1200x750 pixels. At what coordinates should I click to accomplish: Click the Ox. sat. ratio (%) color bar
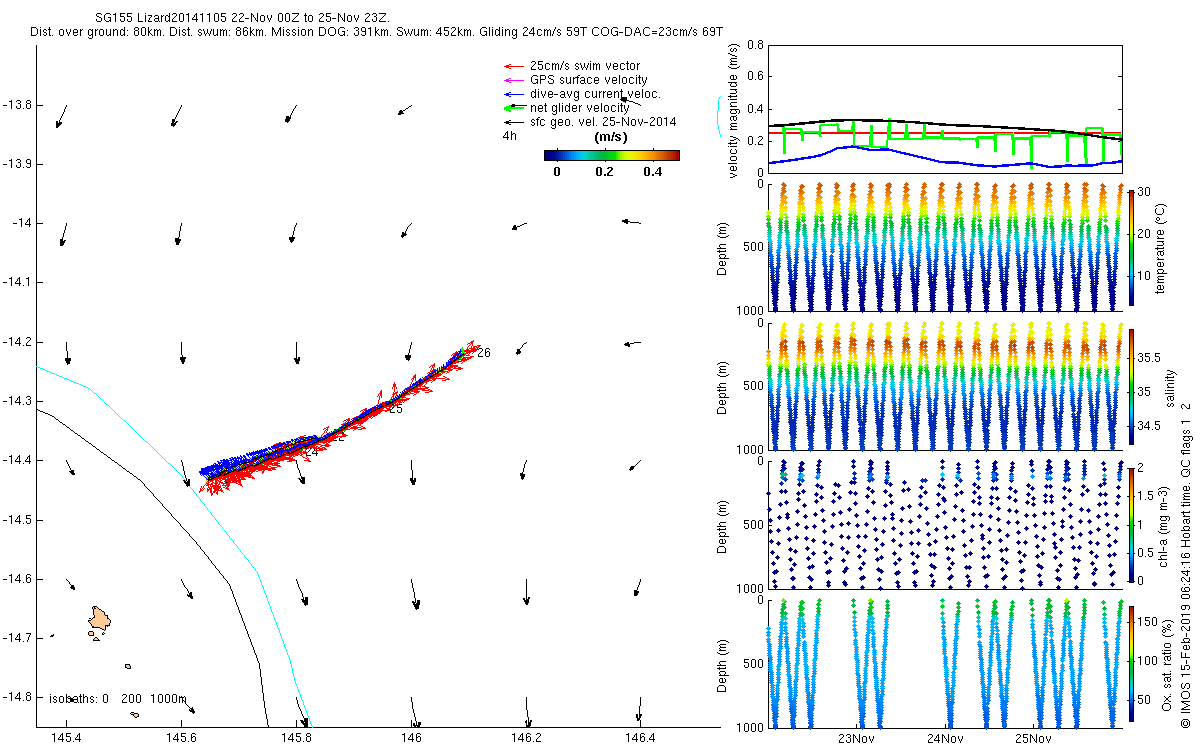[1131, 662]
